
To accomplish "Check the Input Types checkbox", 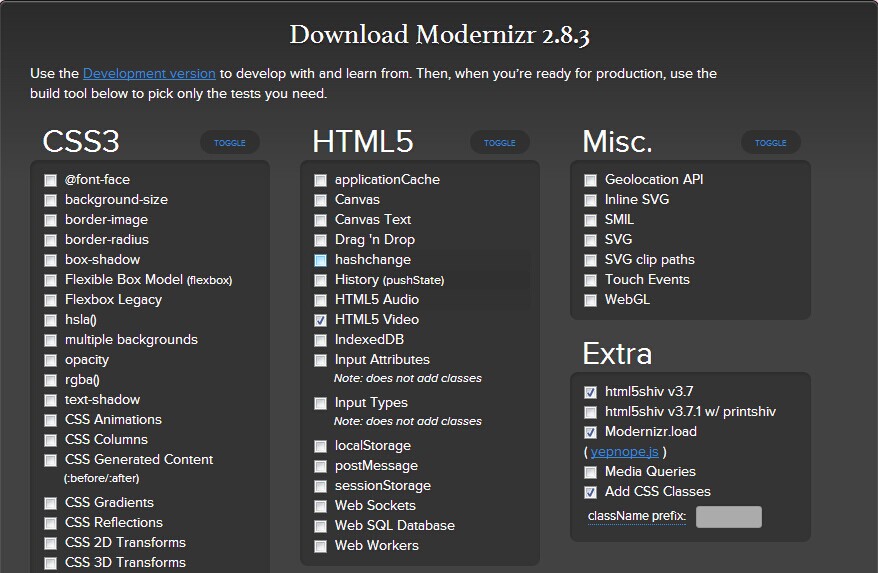I will [x=320, y=403].
